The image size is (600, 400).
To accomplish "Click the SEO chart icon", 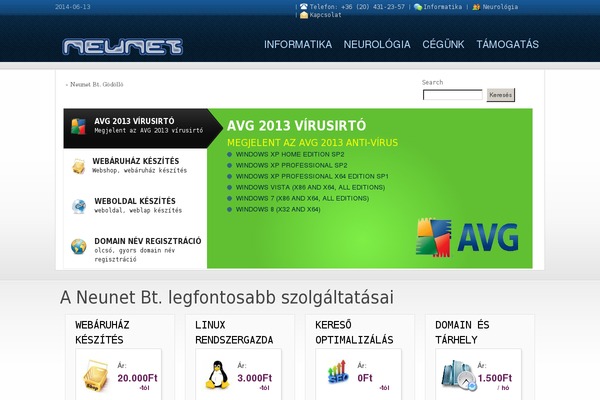I will (338, 372).
